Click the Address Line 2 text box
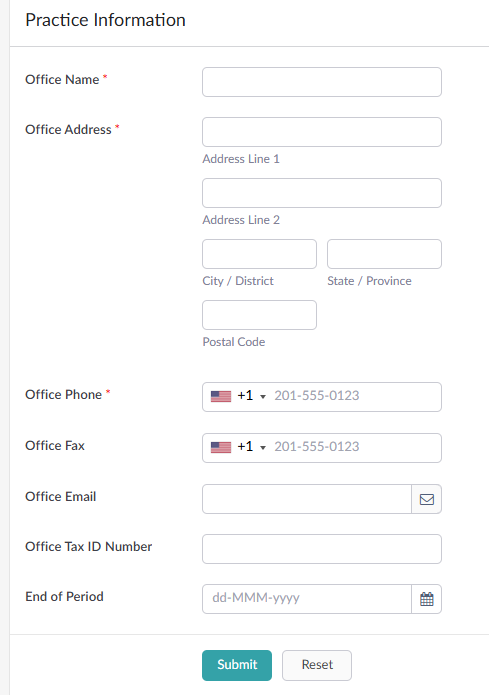Image resolution: width=489 pixels, height=695 pixels. [x=322, y=193]
